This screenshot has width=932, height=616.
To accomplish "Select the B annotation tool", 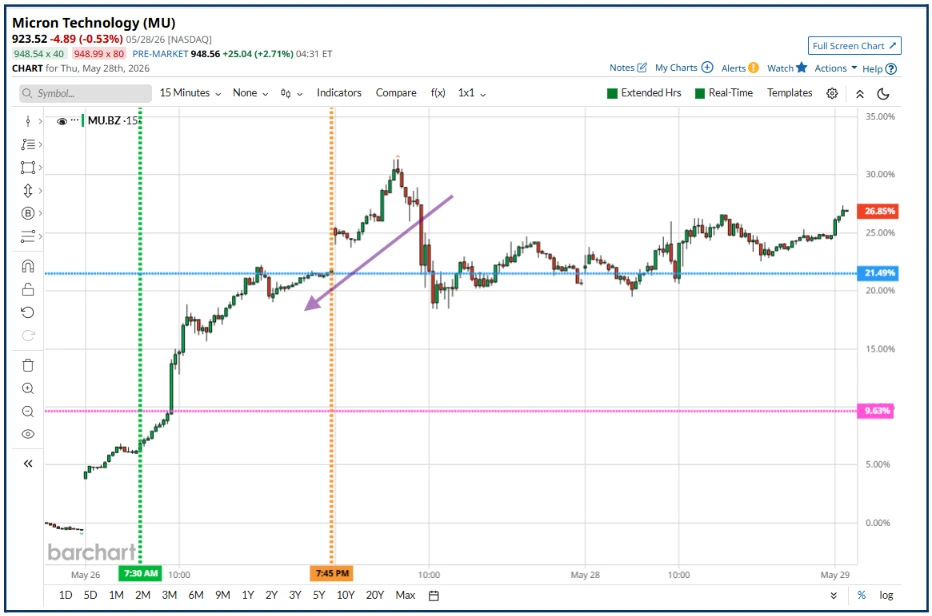I will (27, 213).
